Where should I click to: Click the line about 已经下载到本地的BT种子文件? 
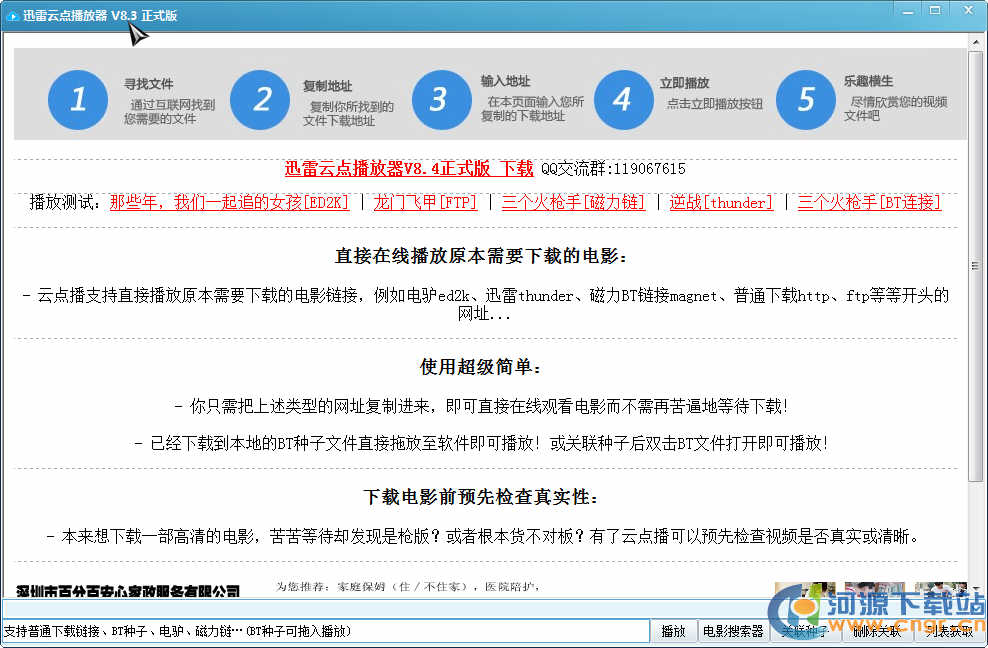481,443
